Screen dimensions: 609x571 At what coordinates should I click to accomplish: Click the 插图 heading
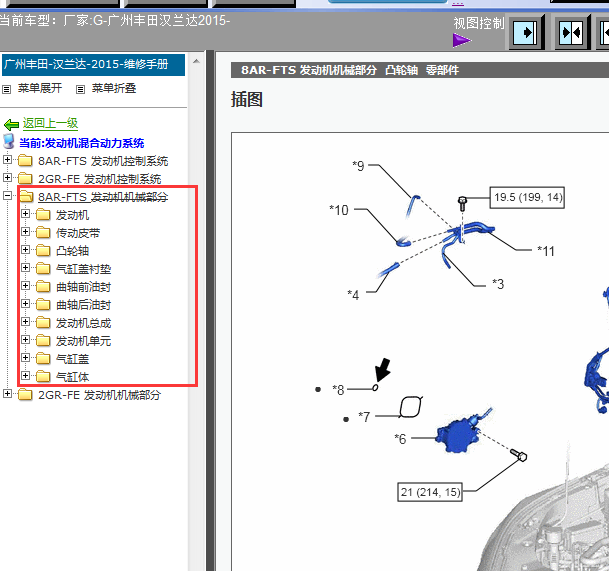247,99
